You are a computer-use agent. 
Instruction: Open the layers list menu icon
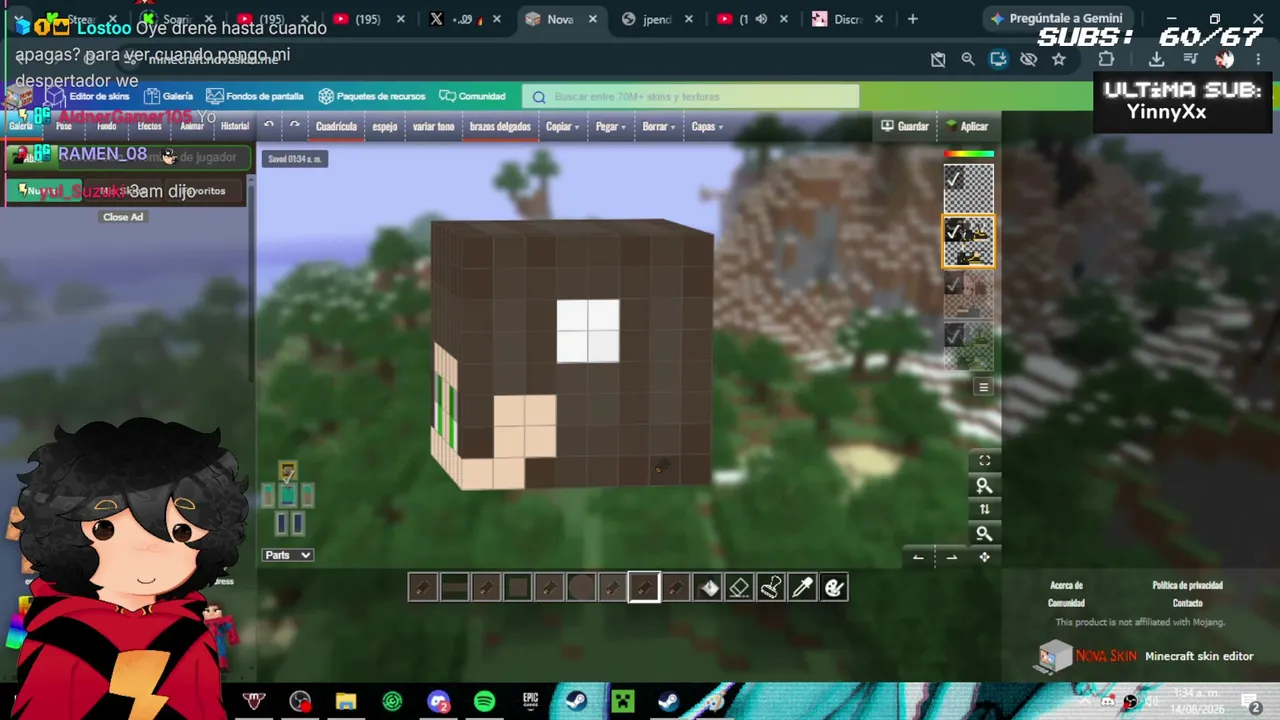tap(984, 387)
